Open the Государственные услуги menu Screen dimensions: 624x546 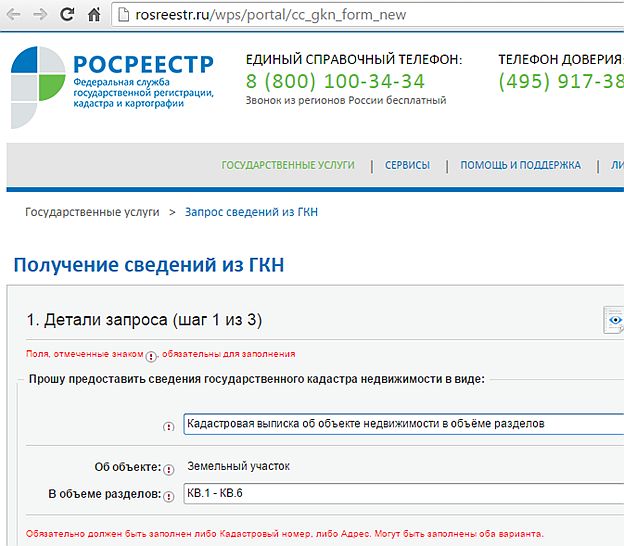click(x=288, y=165)
